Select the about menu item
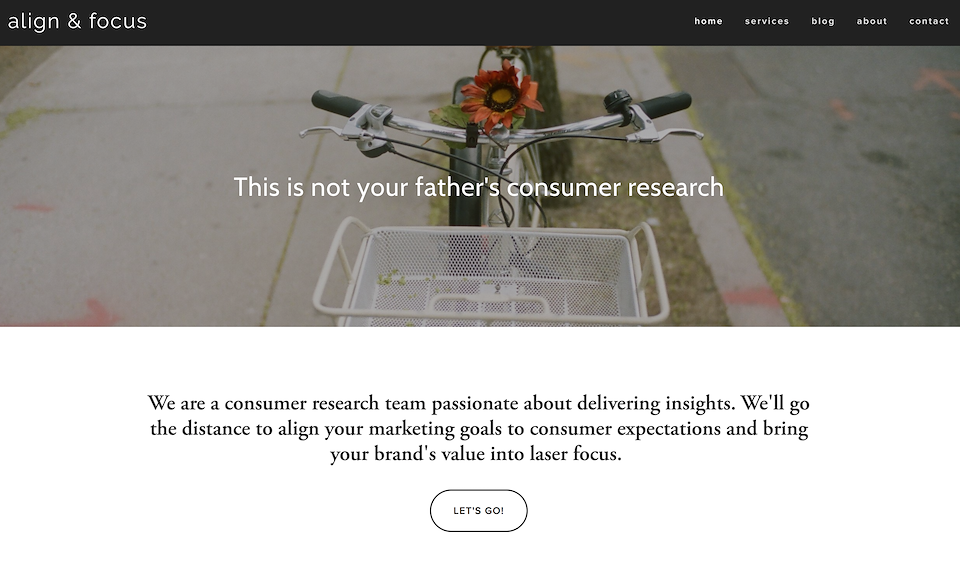The width and height of the screenshot is (960, 567). tap(872, 21)
